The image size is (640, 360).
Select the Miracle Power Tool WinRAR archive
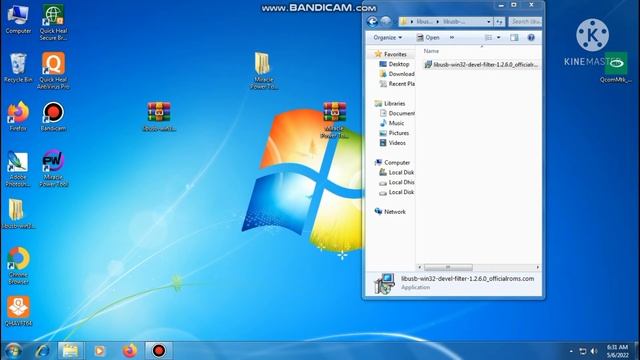[335, 120]
